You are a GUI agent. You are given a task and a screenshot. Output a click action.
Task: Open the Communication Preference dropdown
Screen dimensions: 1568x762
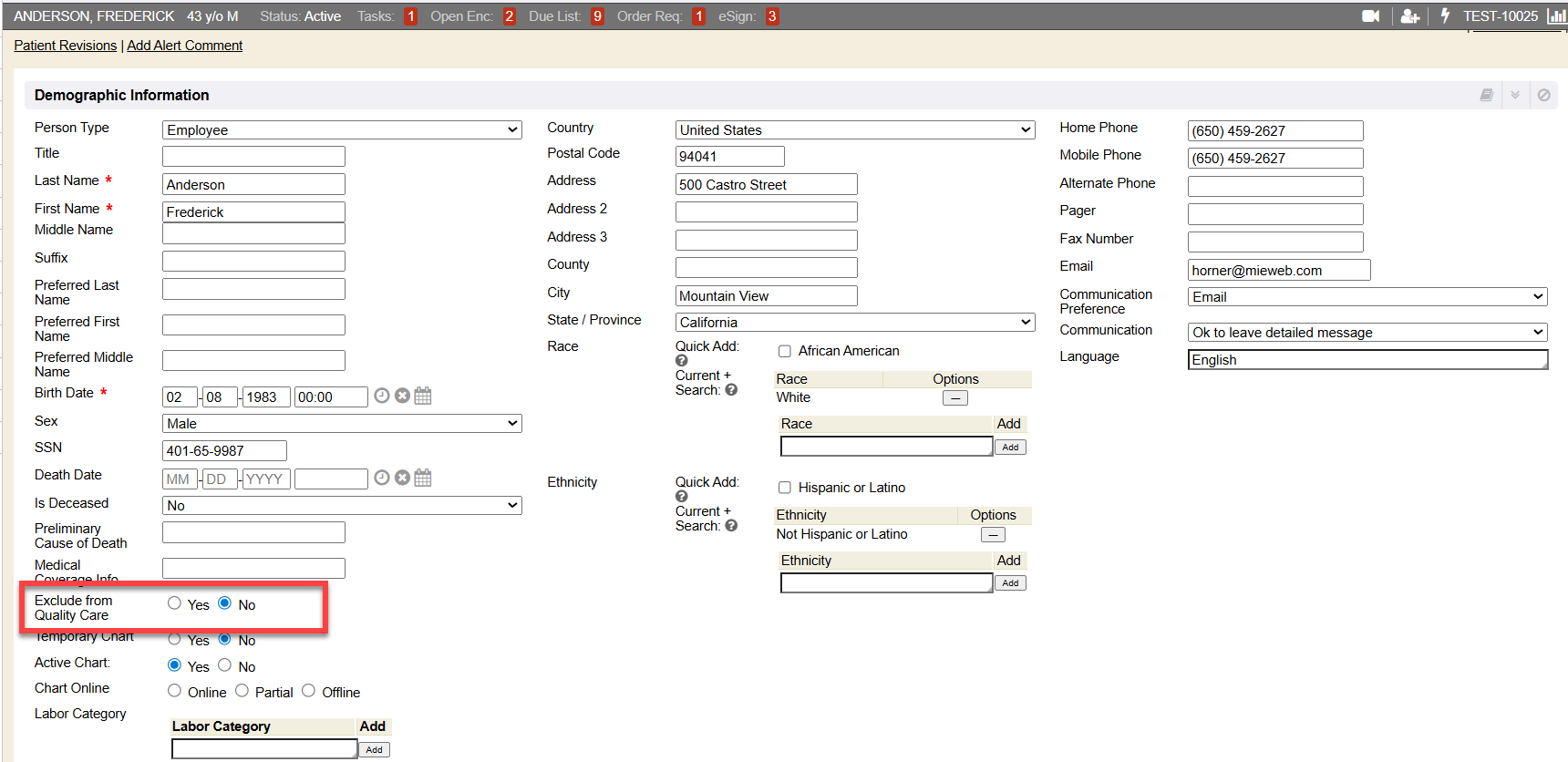coord(1367,297)
